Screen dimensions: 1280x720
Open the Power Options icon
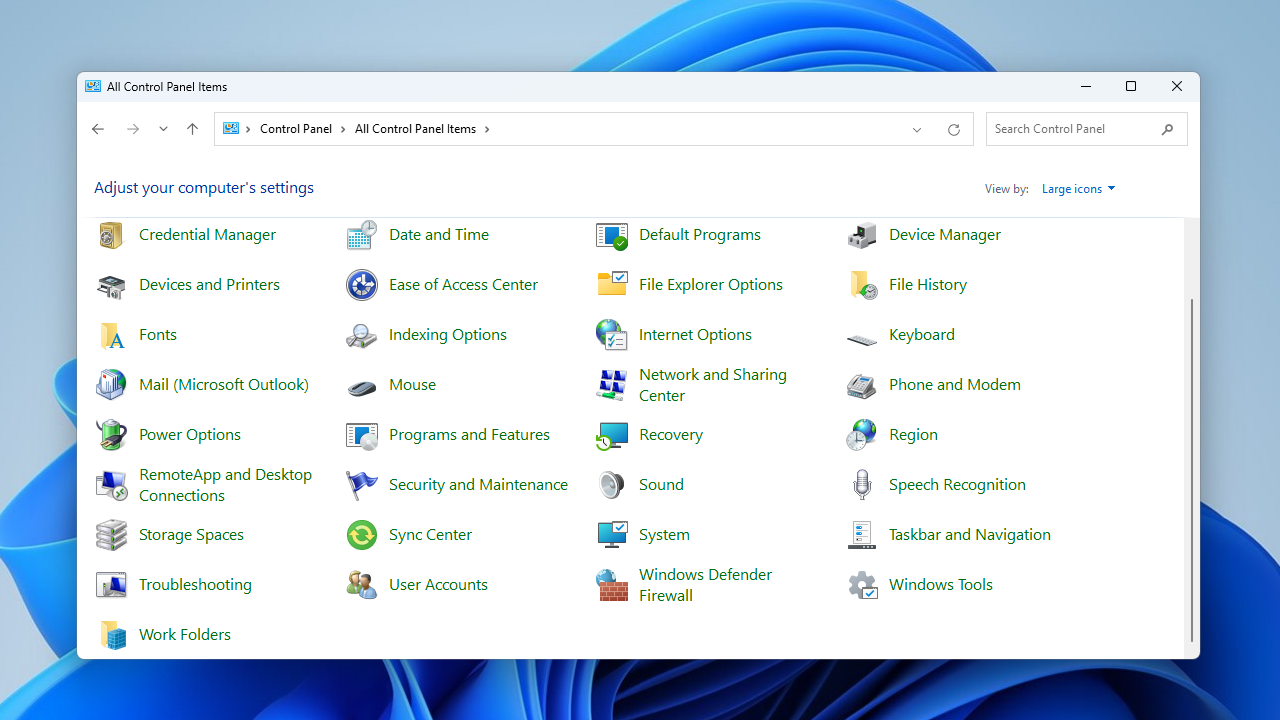(111, 435)
